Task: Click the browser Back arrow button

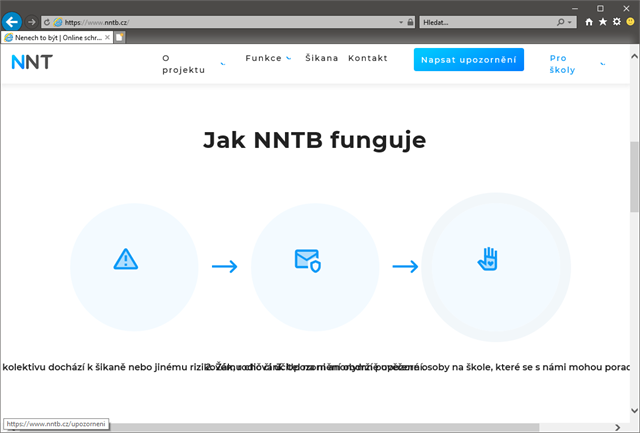Action: pyautogui.click(x=12, y=22)
